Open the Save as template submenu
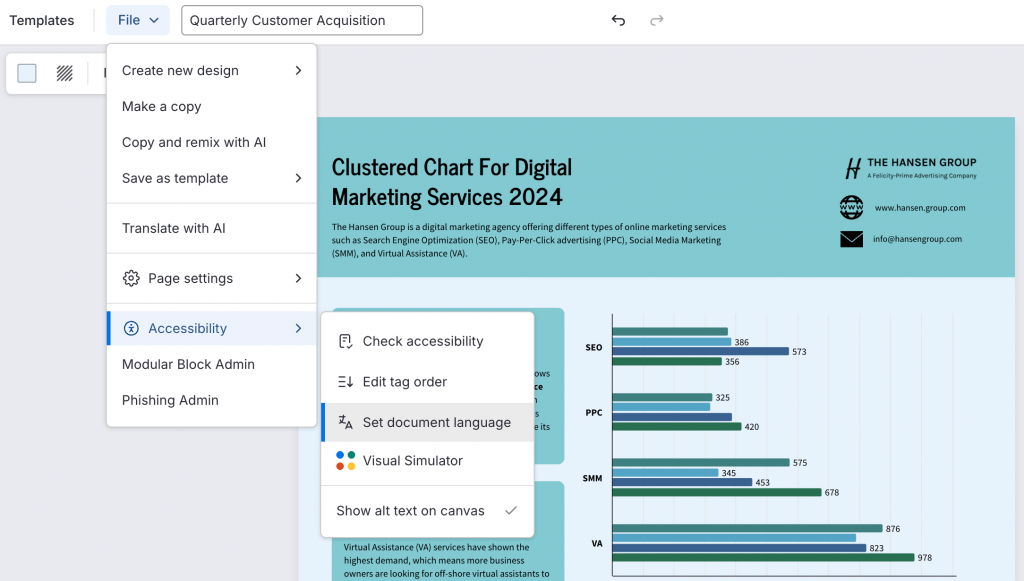Screen dimensions: 1024x581 point(212,178)
